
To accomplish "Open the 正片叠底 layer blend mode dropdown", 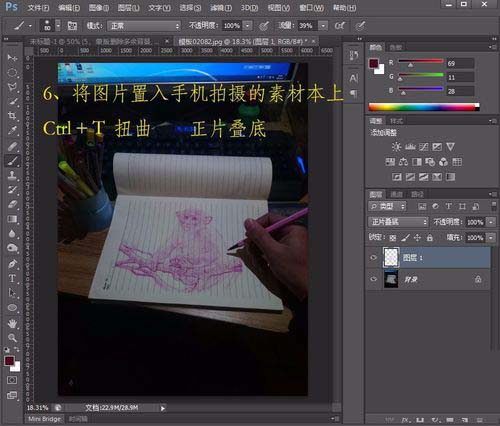I will 398,222.
